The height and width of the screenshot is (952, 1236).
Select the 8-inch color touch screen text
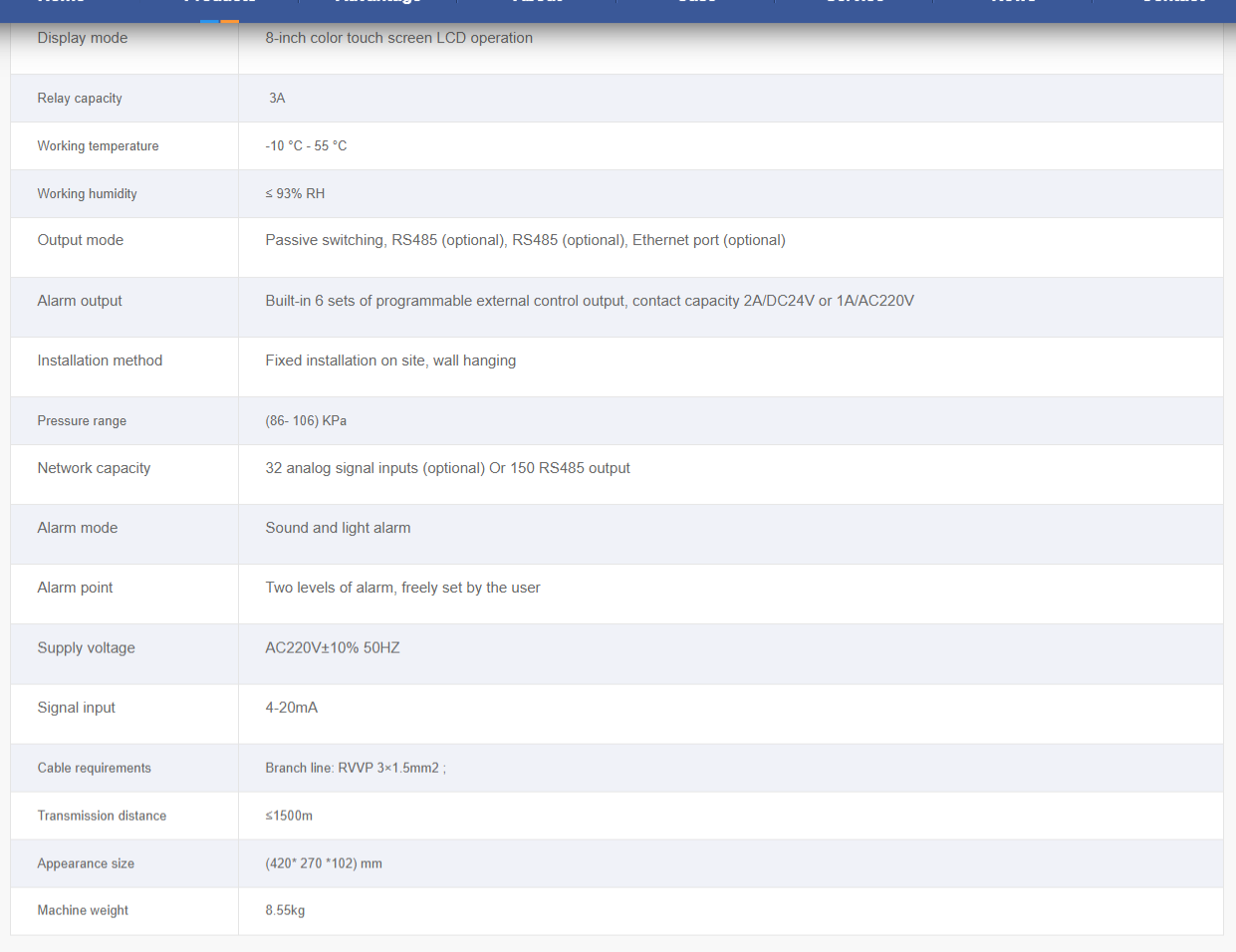click(398, 38)
